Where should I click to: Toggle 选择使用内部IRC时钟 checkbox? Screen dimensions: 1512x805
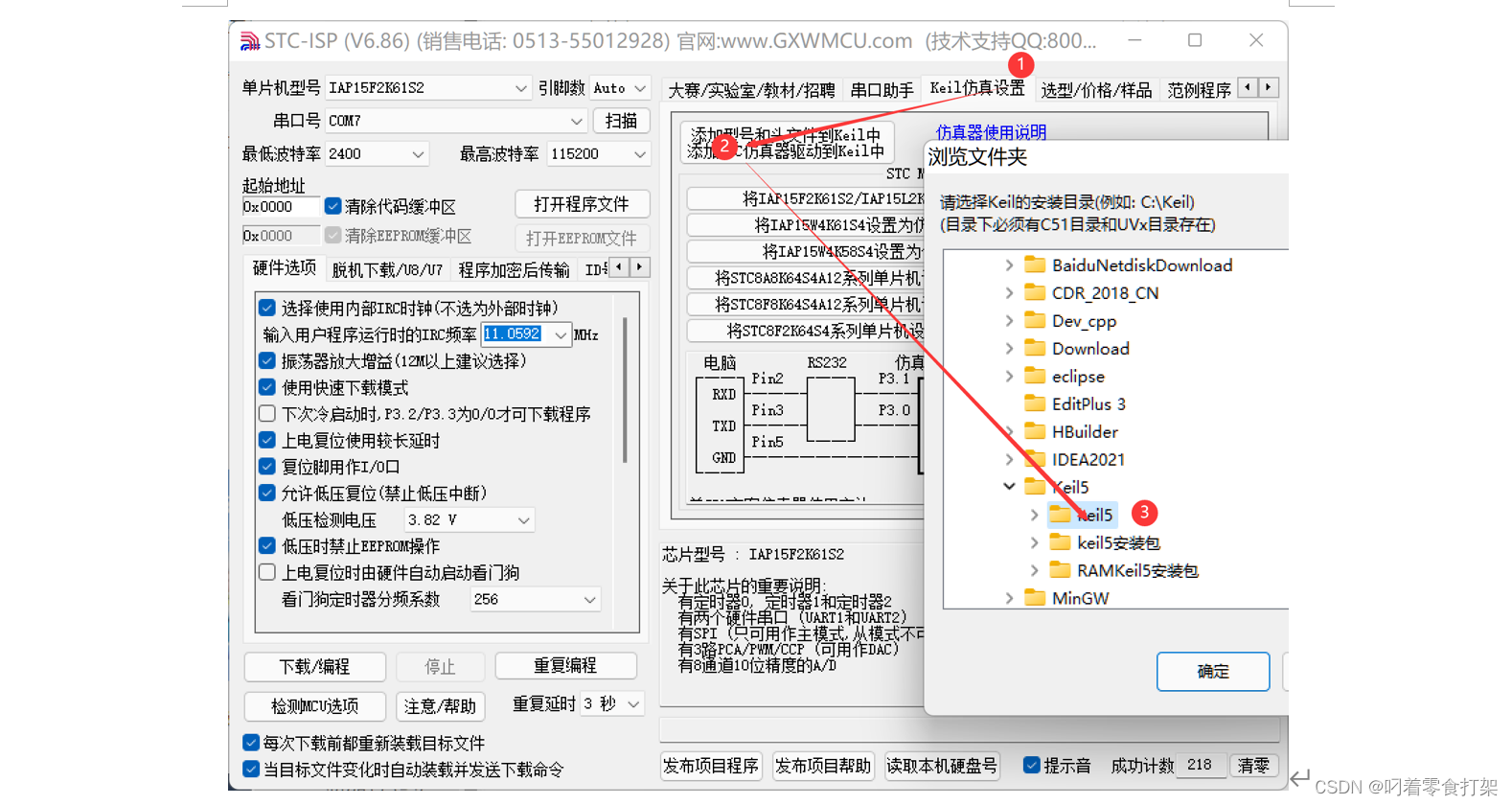click(x=267, y=308)
